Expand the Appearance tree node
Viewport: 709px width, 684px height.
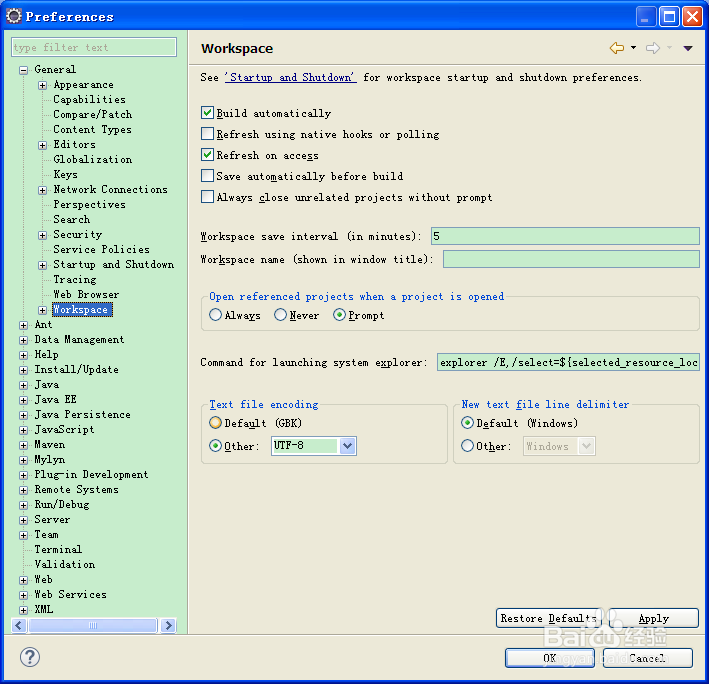click(43, 85)
